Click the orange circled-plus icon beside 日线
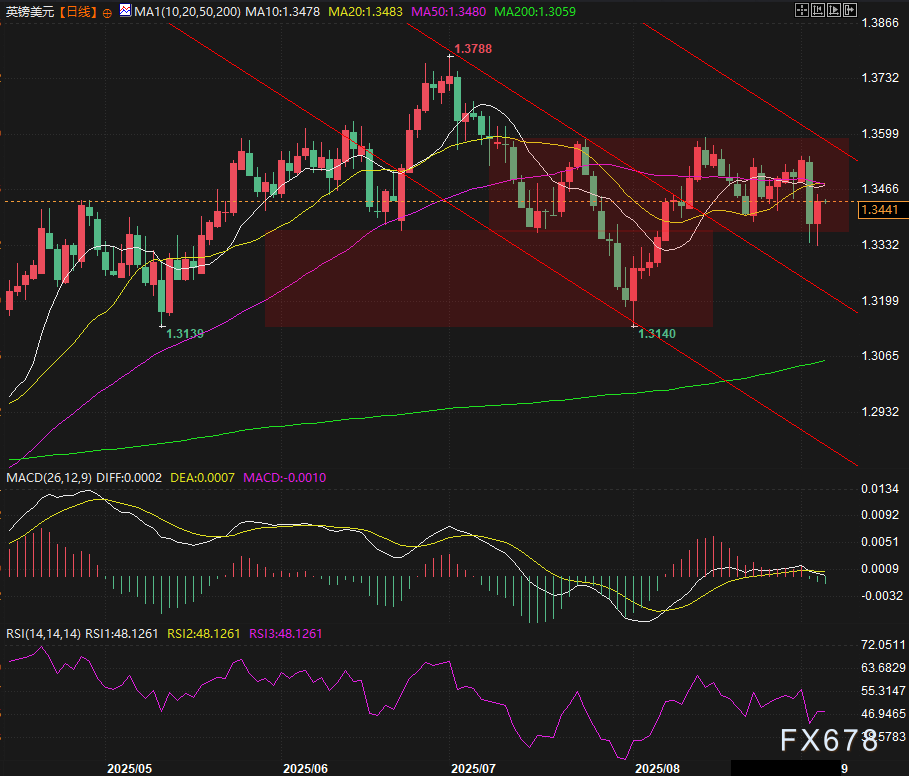This screenshot has width=909, height=776. coord(107,13)
